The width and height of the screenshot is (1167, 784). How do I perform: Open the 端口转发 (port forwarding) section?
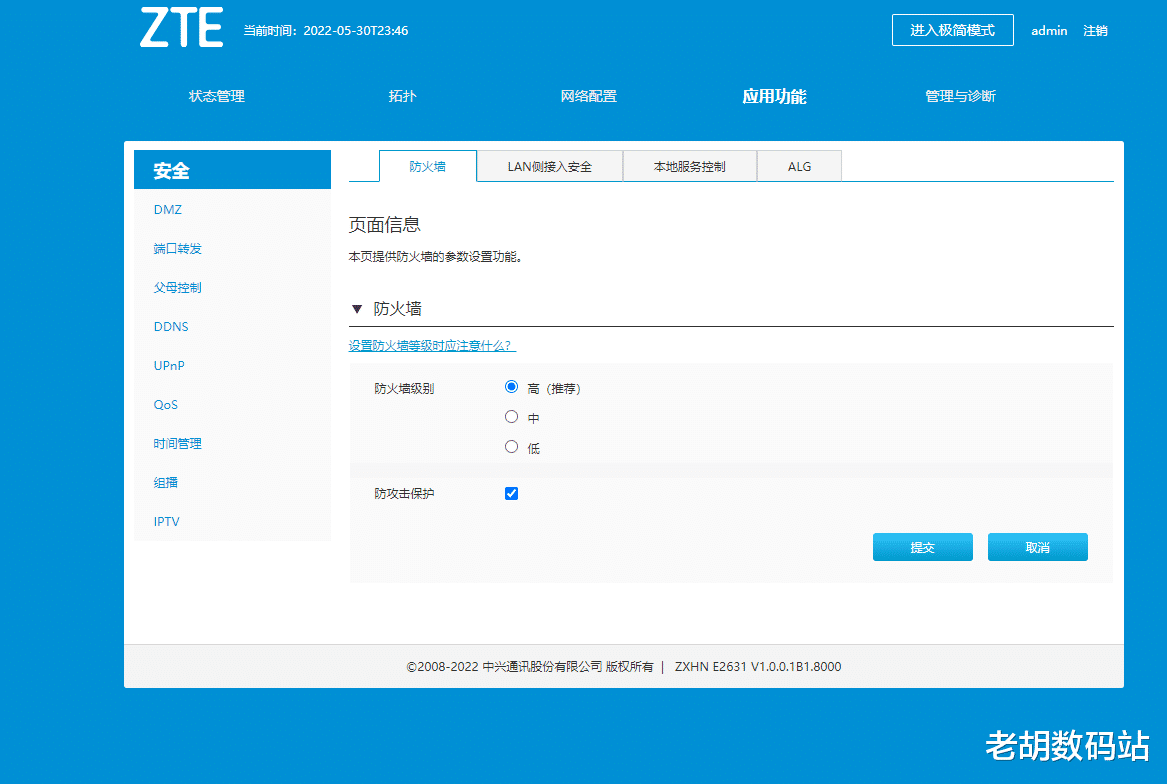(x=177, y=248)
